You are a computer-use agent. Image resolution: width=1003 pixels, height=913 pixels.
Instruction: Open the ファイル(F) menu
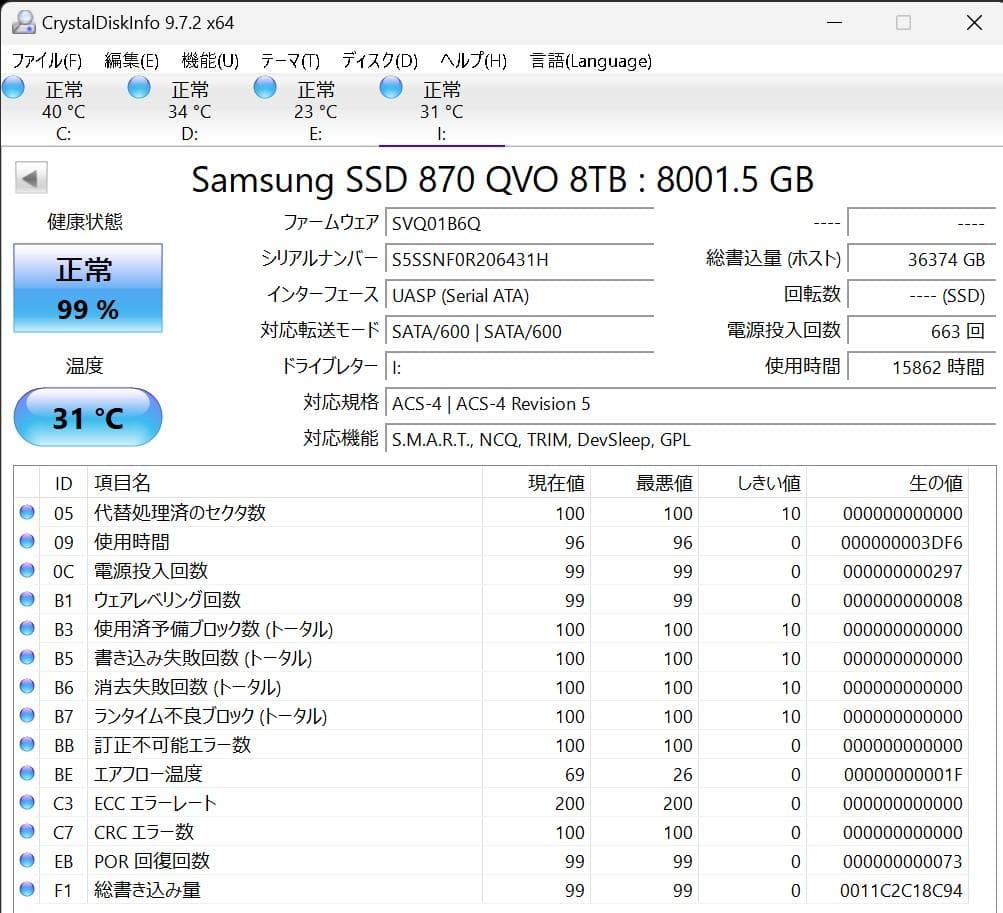[x=44, y=60]
